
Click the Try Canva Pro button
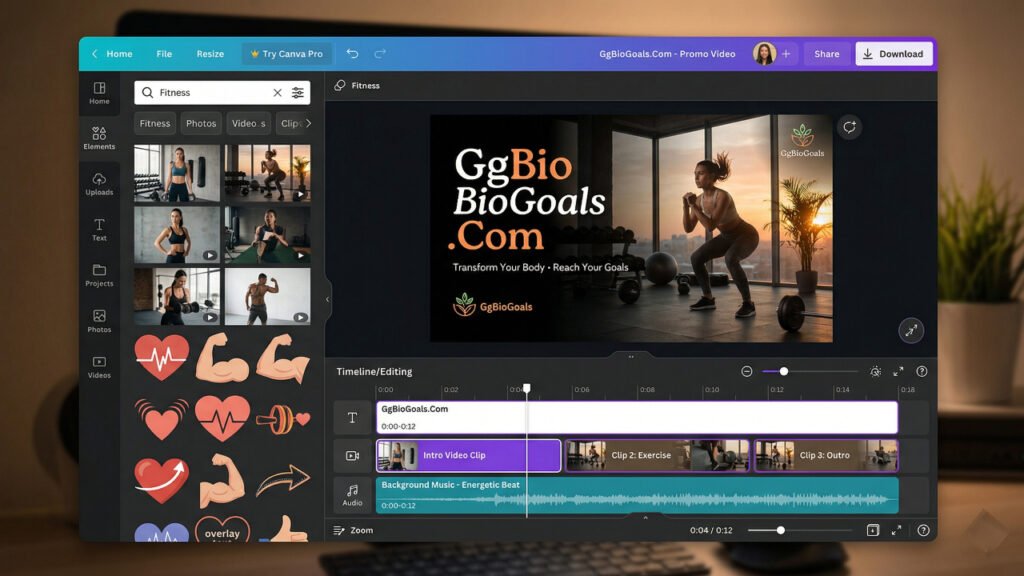click(x=287, y=53)
